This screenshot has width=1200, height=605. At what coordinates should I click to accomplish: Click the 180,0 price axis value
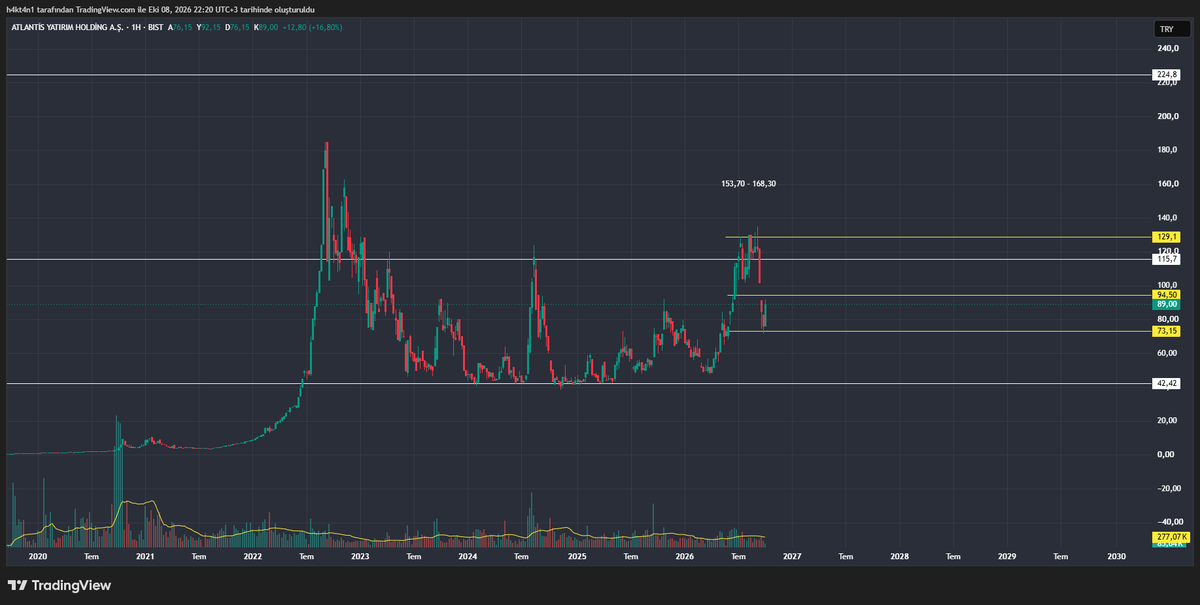1166,150
